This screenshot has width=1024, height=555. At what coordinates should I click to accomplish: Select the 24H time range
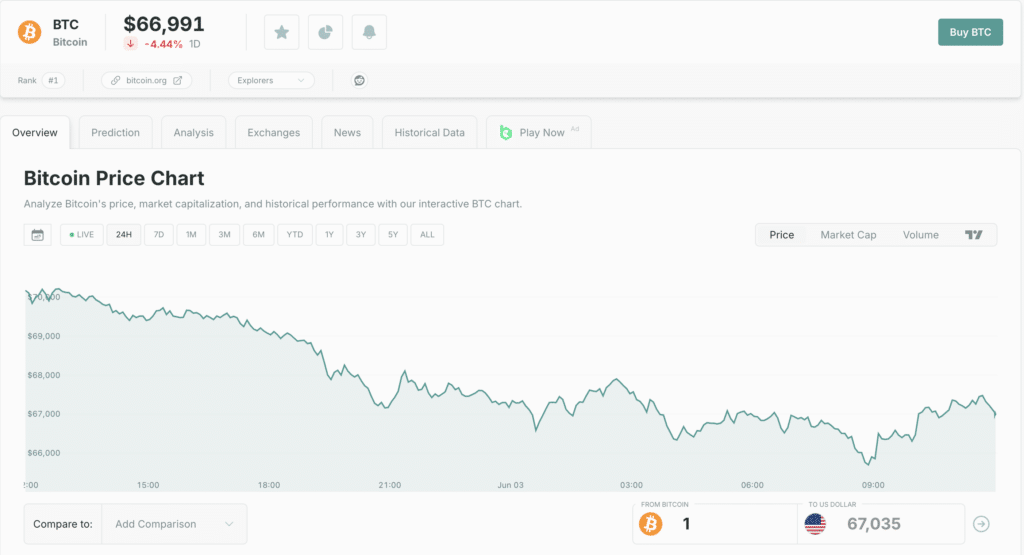(124, 235)
